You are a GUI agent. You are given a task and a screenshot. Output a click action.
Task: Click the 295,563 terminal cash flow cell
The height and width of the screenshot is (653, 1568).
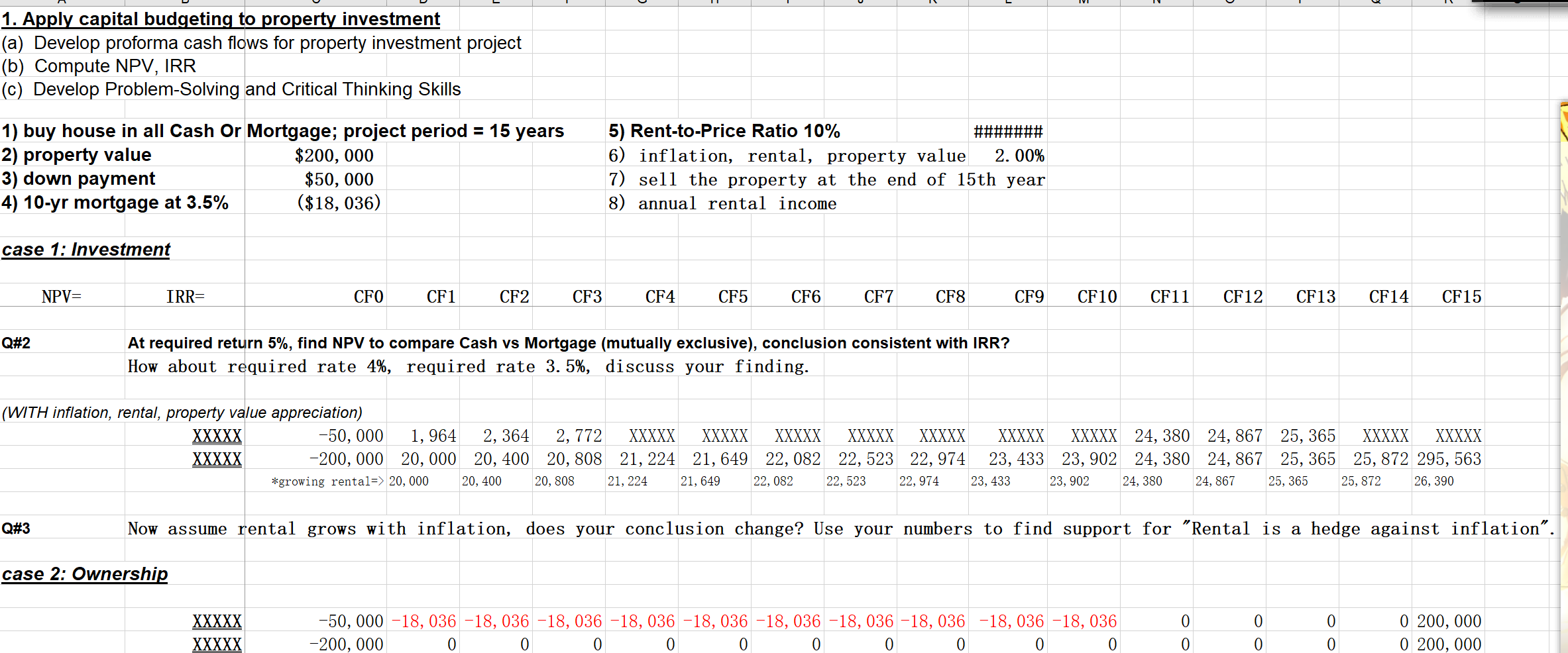pos(1449,458)
